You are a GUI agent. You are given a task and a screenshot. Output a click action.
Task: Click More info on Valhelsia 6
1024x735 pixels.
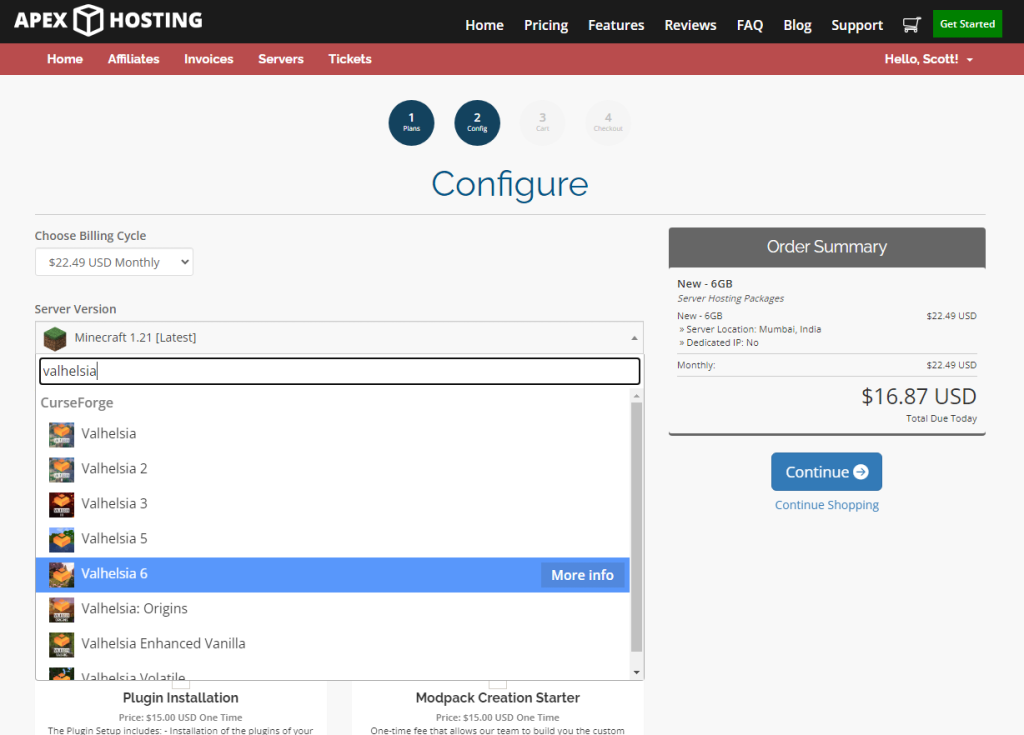click(582, 575)
